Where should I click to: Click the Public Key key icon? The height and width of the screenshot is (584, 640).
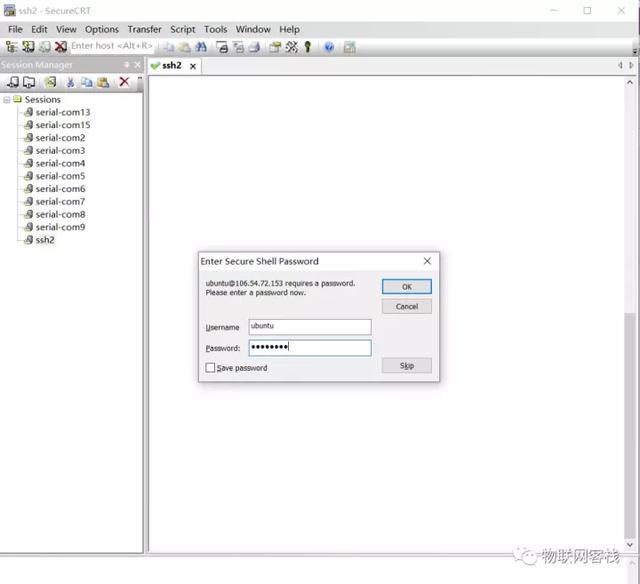pos(308,47)
